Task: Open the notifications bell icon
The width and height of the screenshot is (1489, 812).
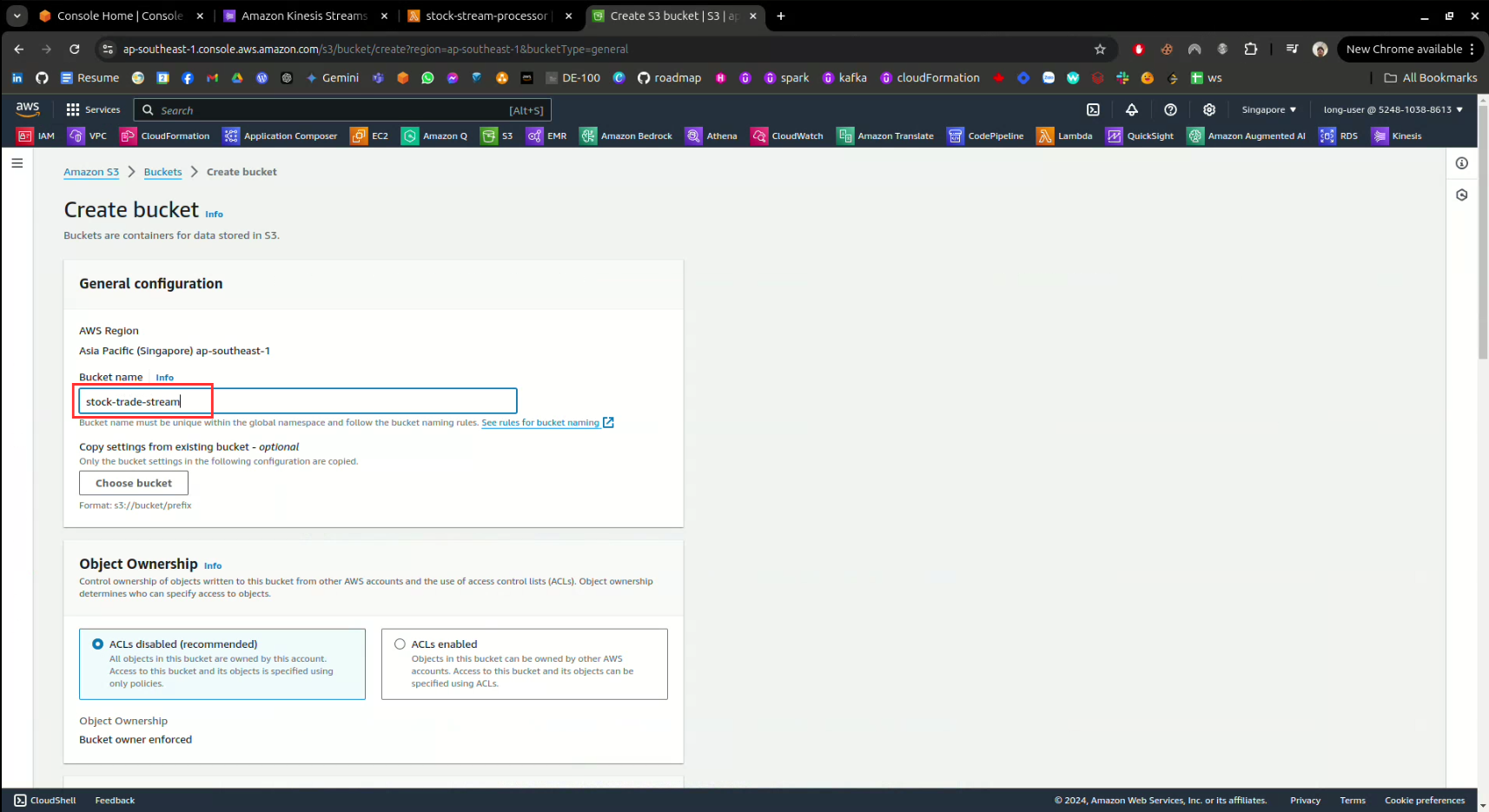Action: 1131,109
